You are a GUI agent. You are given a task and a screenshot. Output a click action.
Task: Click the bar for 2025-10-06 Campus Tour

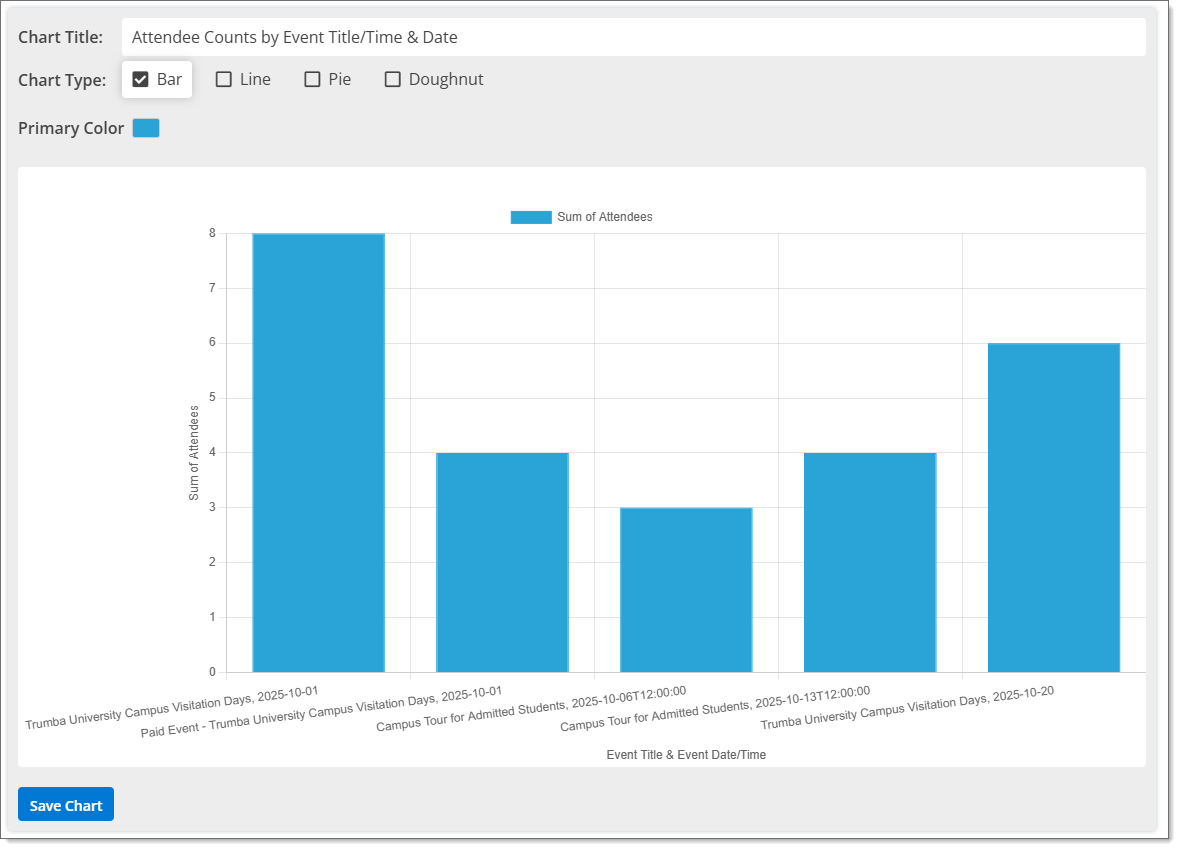point(686,589)
